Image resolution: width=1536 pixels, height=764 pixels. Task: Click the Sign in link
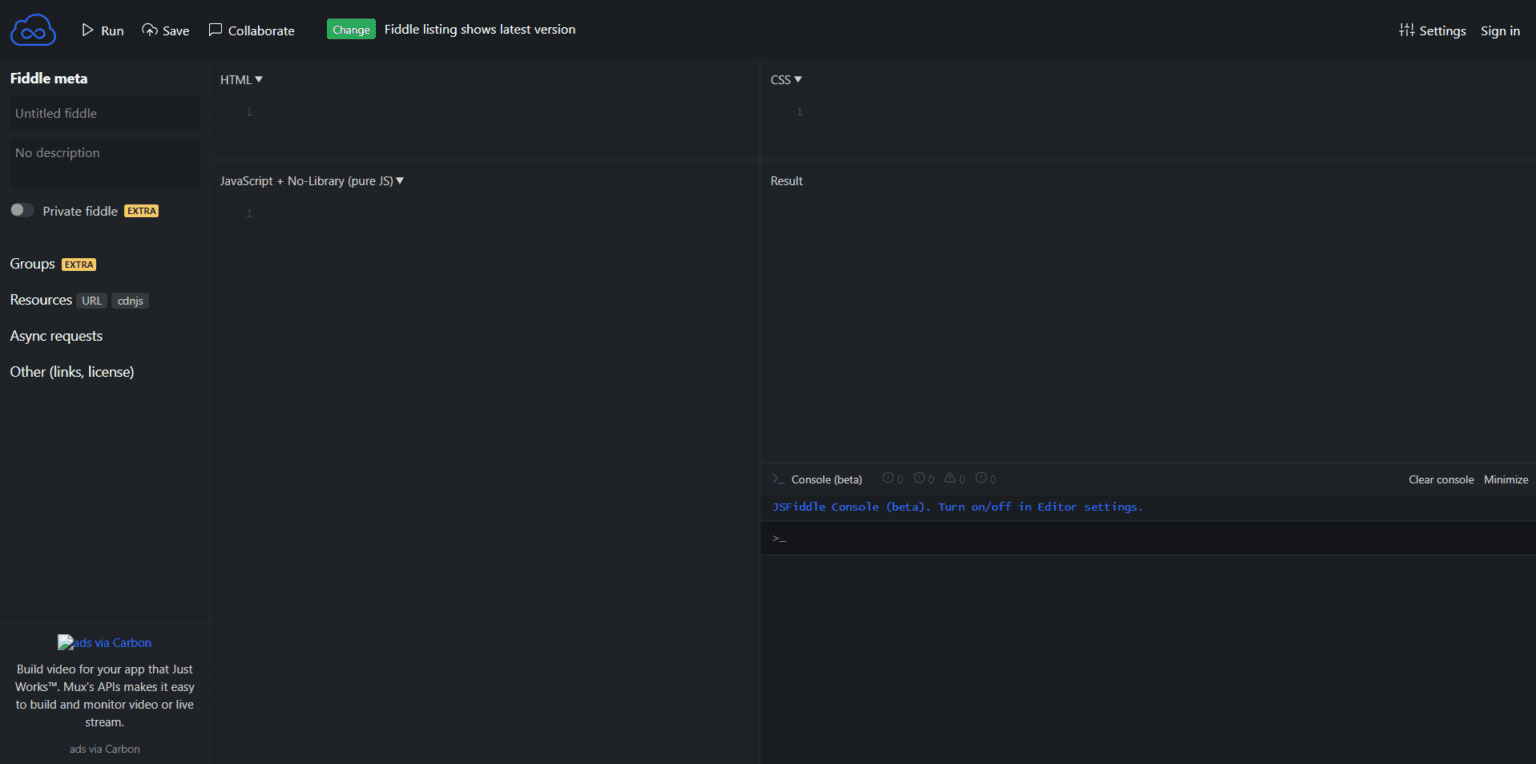(1500, 31)
